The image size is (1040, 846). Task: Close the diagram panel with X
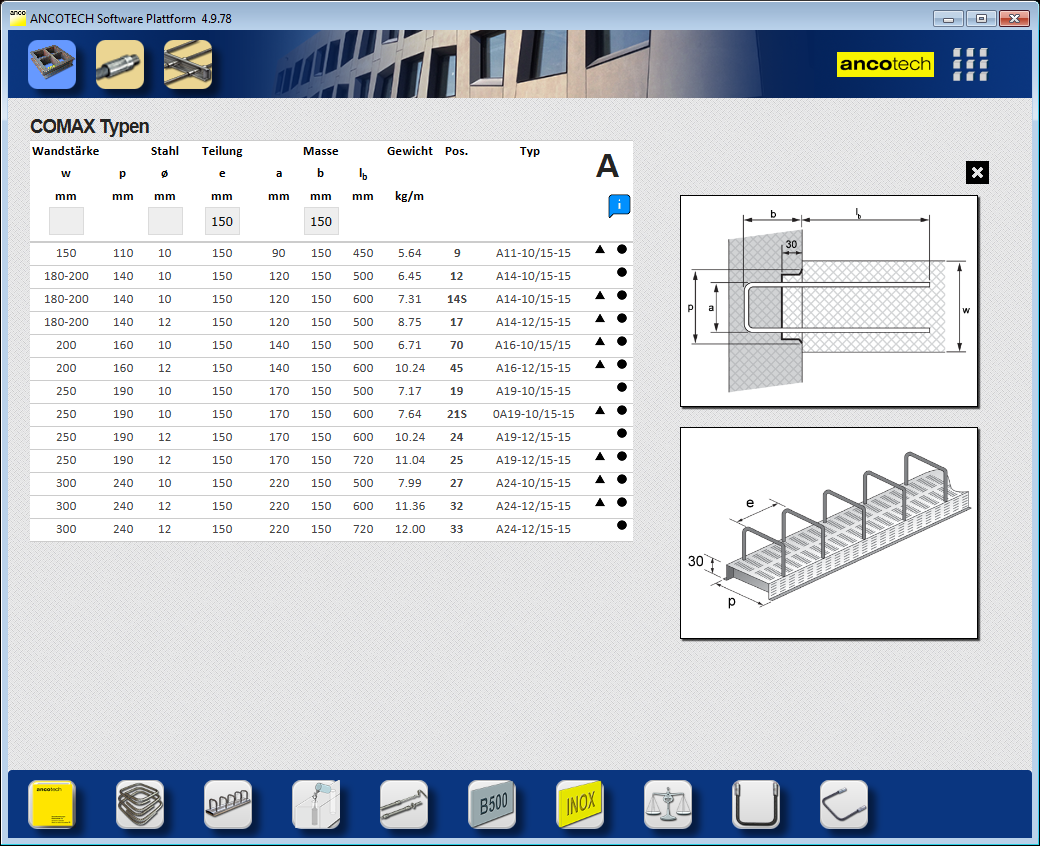pos(978,173)
